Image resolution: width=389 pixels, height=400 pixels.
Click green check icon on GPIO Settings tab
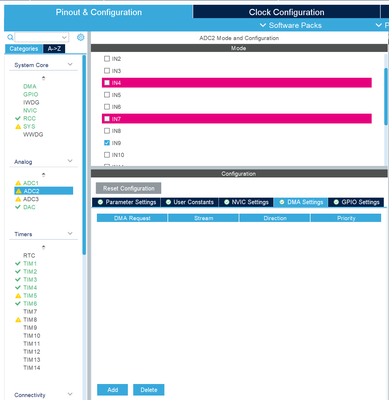coord(336,202)
